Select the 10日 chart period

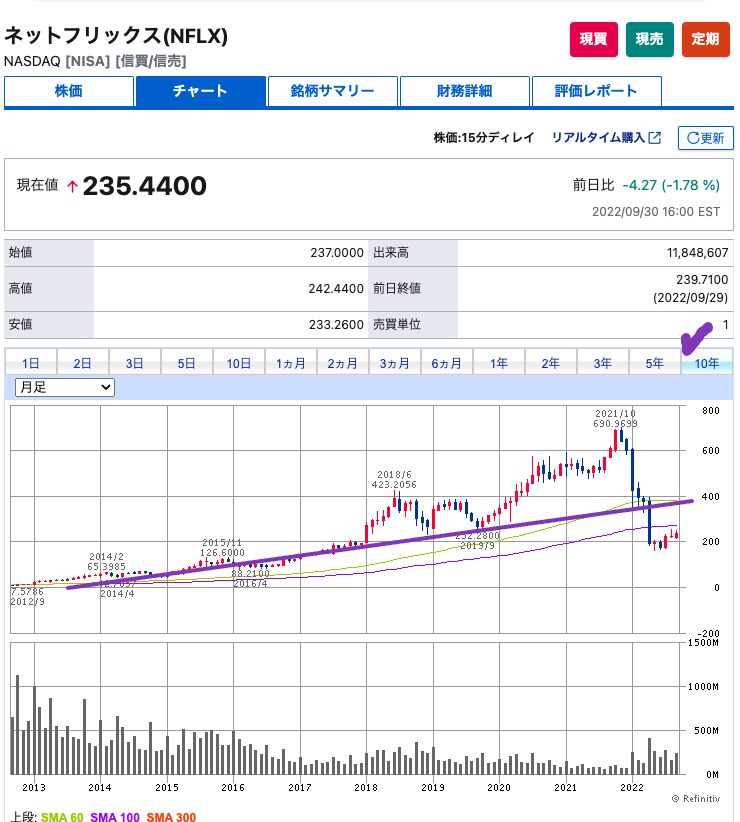click(x=238, y=363)
